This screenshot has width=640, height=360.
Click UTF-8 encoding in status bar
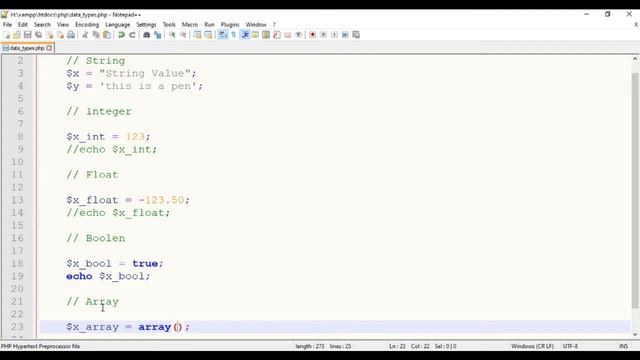[x=570, y=346]
